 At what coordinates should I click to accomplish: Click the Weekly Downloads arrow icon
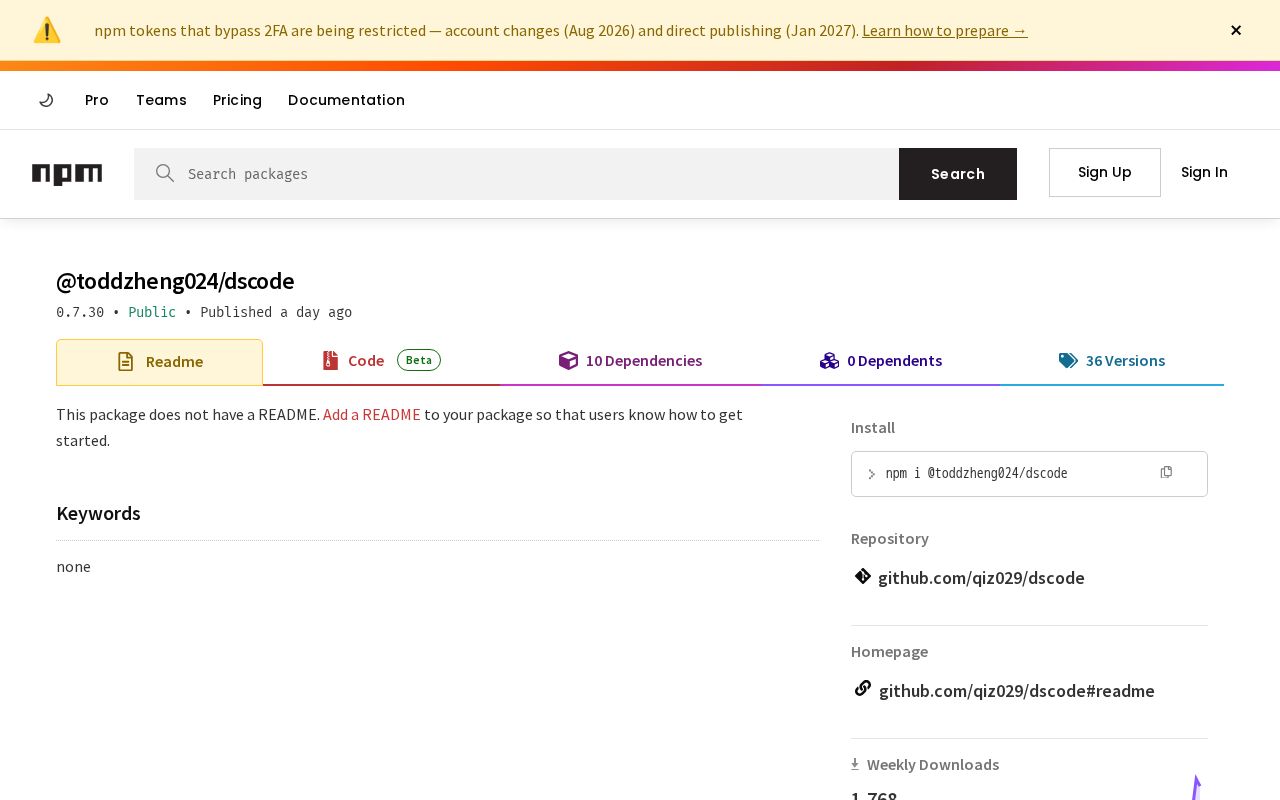tap(855, 764)
